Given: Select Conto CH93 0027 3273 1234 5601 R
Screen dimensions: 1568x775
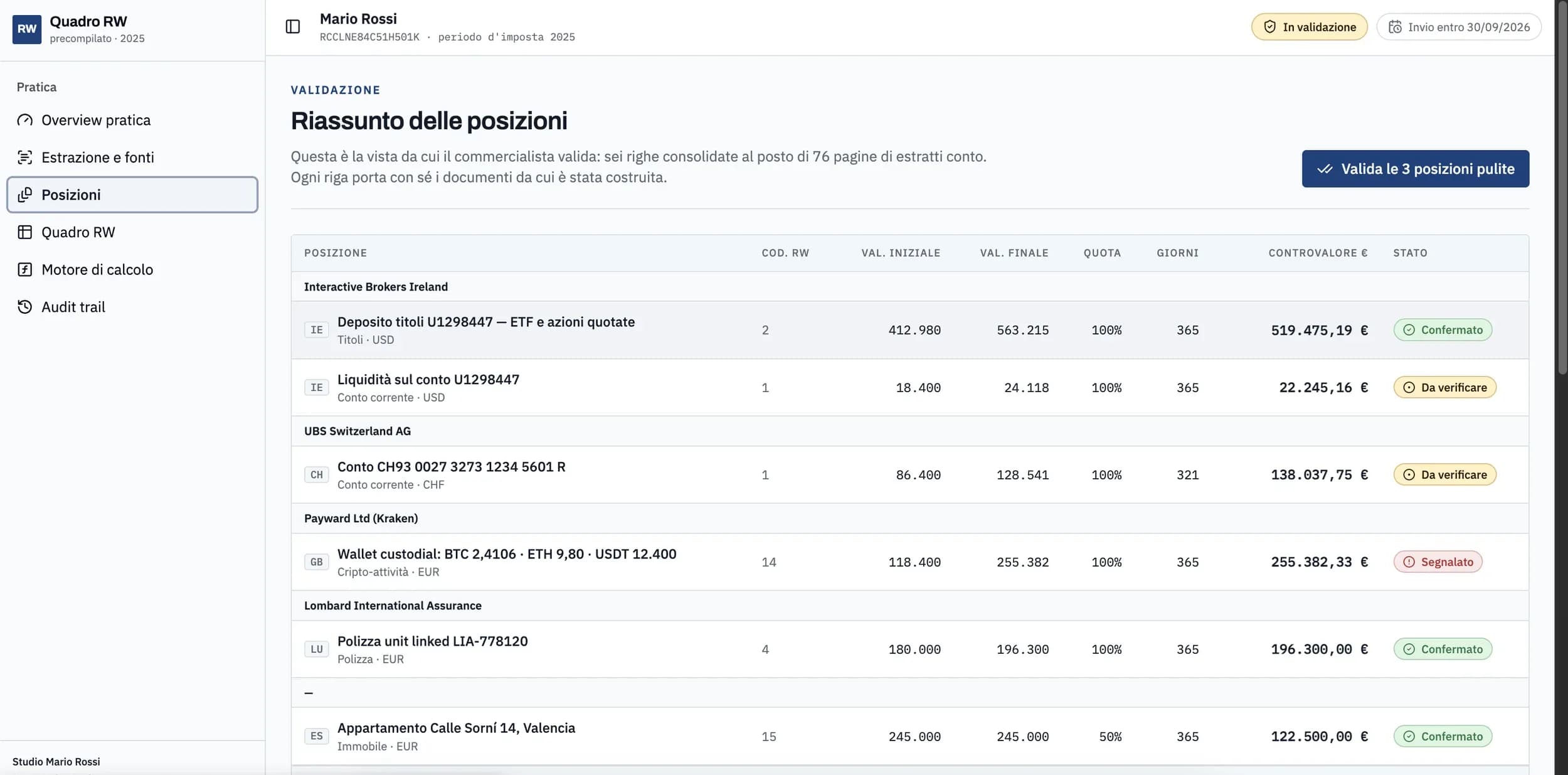Looking at the screenshot, I should 452,467.
